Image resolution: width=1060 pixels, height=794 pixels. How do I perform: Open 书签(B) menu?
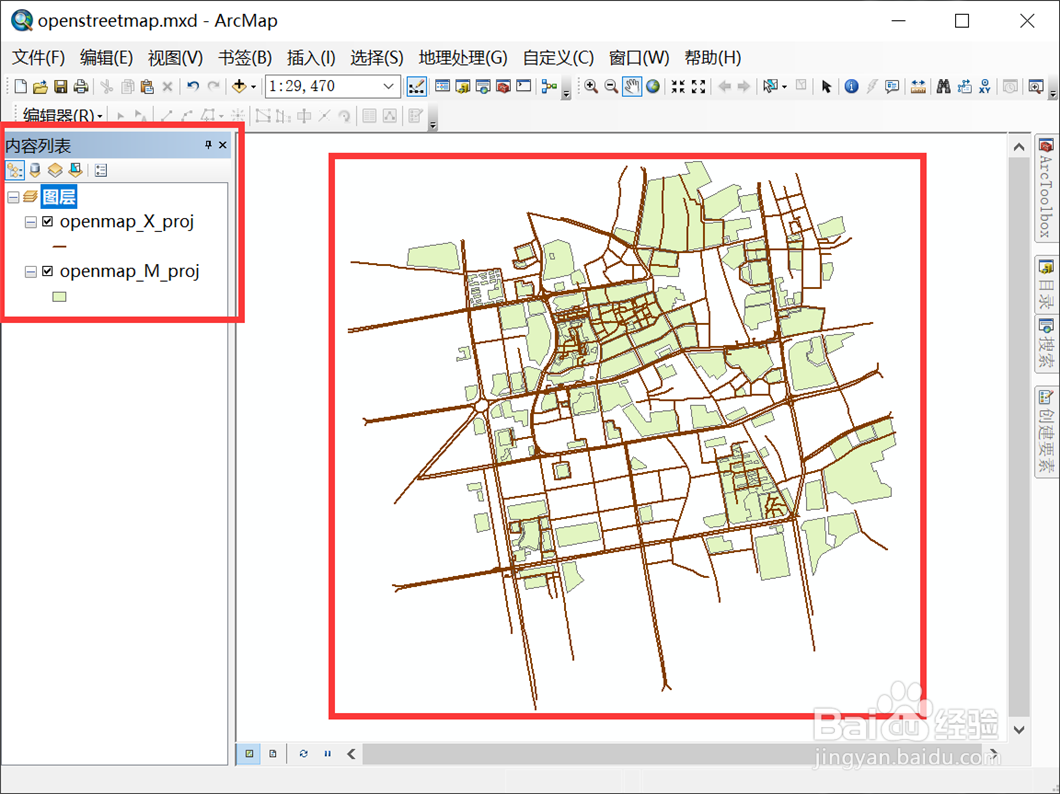[245, 58]
